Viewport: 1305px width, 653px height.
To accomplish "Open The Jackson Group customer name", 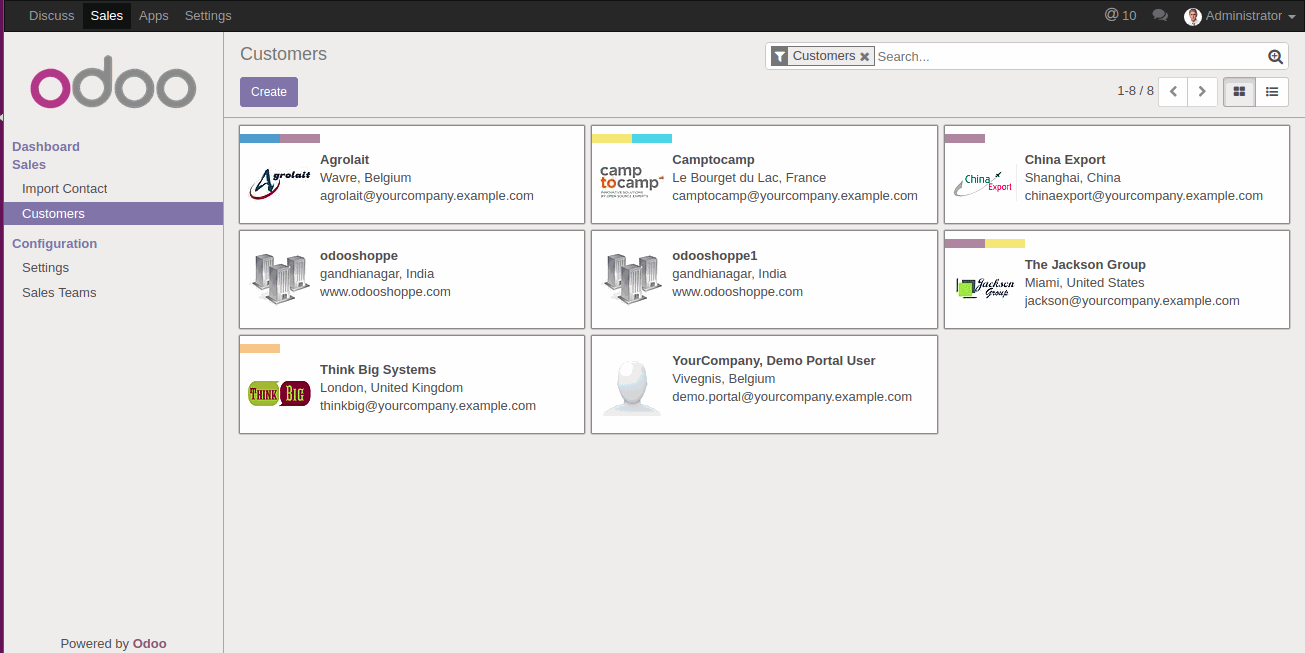I will pos(1085,265).
